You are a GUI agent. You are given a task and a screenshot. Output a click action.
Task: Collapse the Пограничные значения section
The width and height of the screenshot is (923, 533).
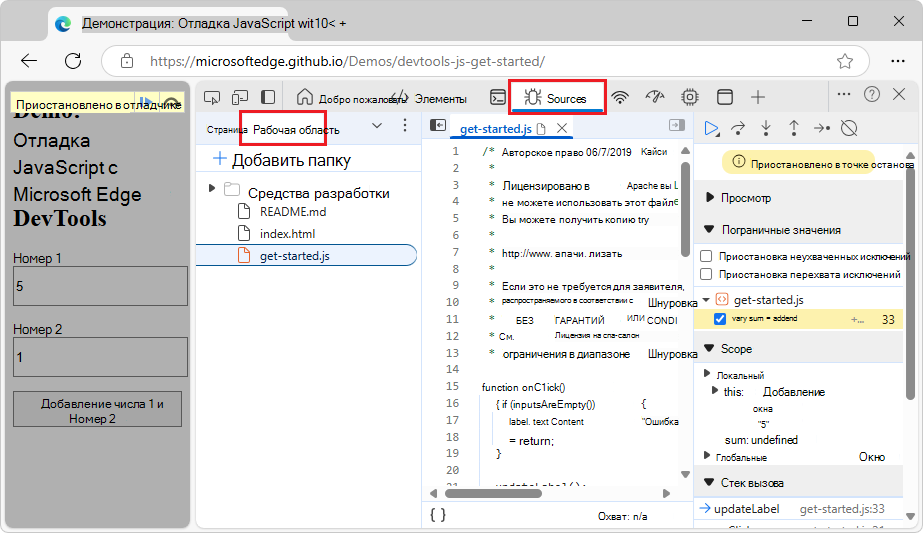point(709,229)
